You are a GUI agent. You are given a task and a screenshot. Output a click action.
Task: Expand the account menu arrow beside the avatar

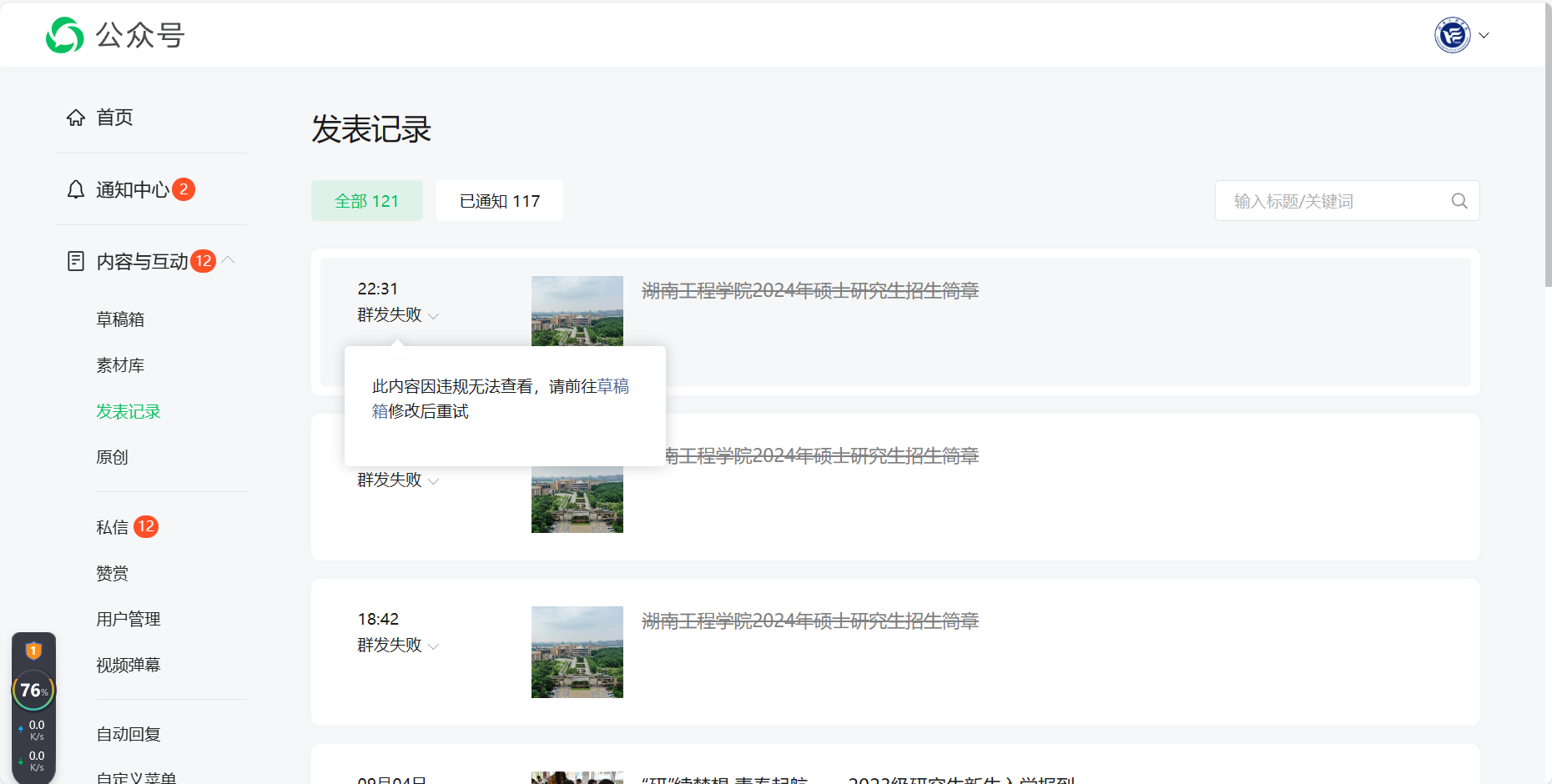click(1484, 35)
